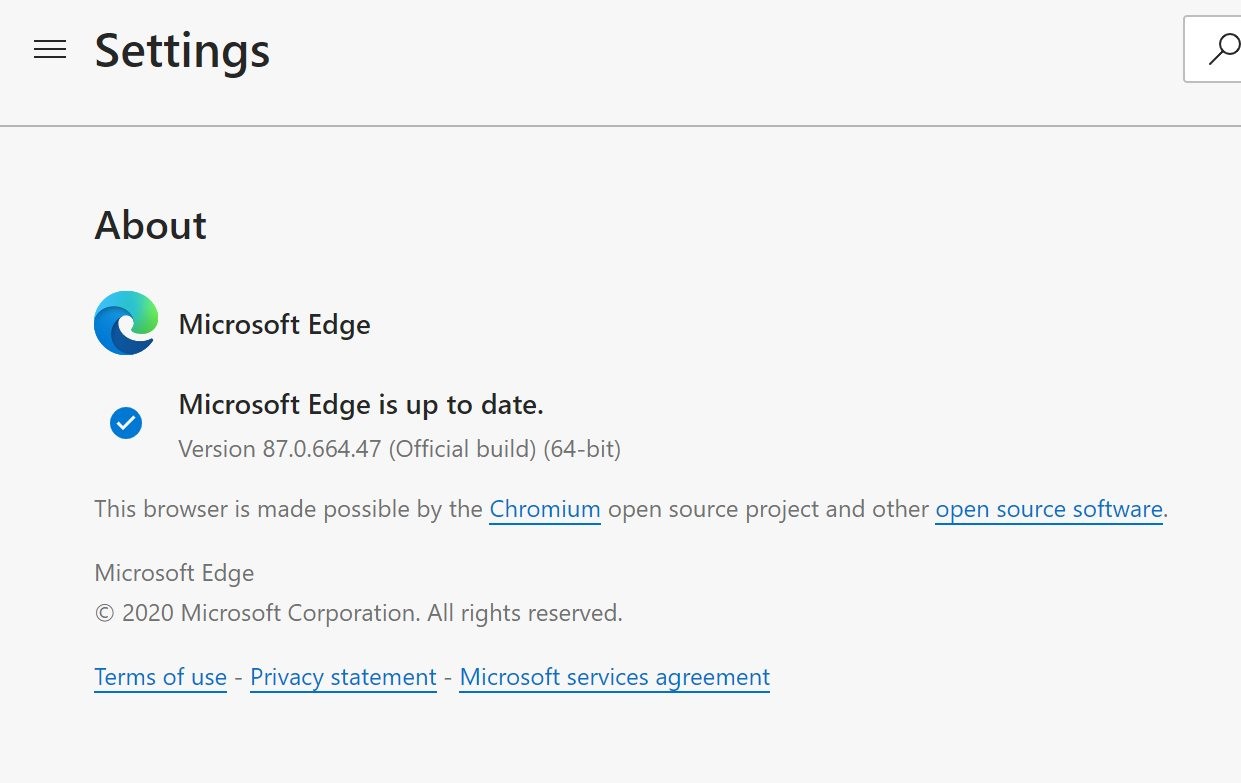
Task: Click the version number text
Action: coord(400,449)
